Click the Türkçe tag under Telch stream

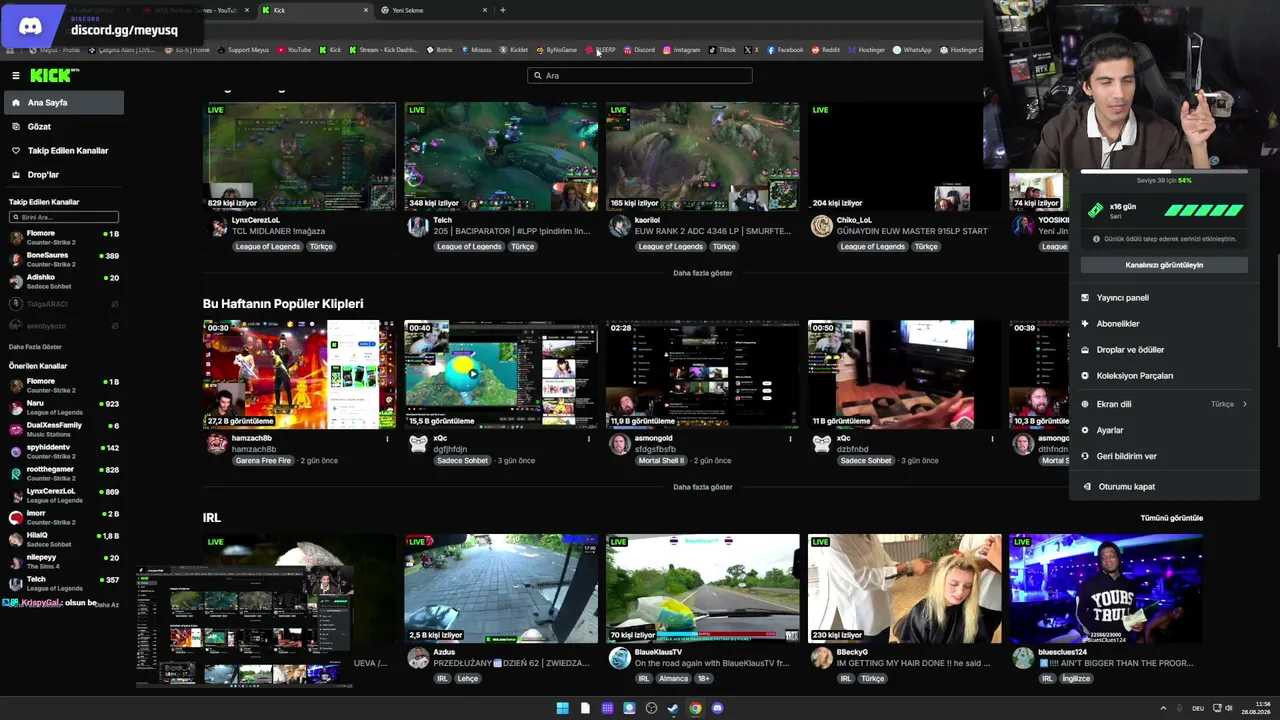point(522,246)
